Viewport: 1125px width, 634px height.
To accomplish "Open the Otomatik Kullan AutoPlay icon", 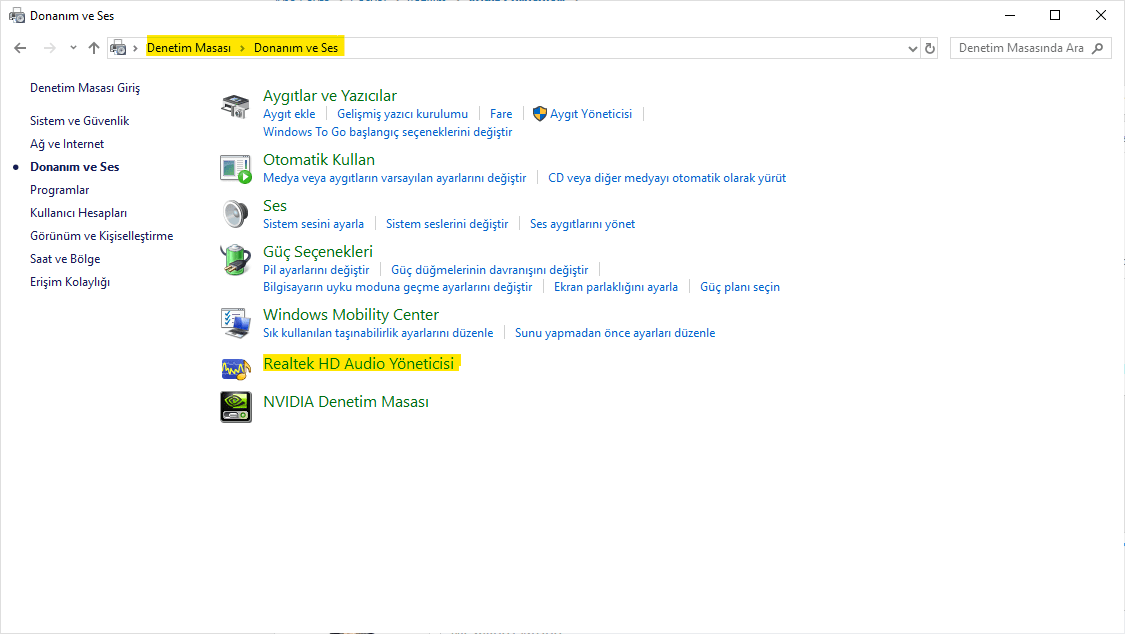I will [235, 169].
